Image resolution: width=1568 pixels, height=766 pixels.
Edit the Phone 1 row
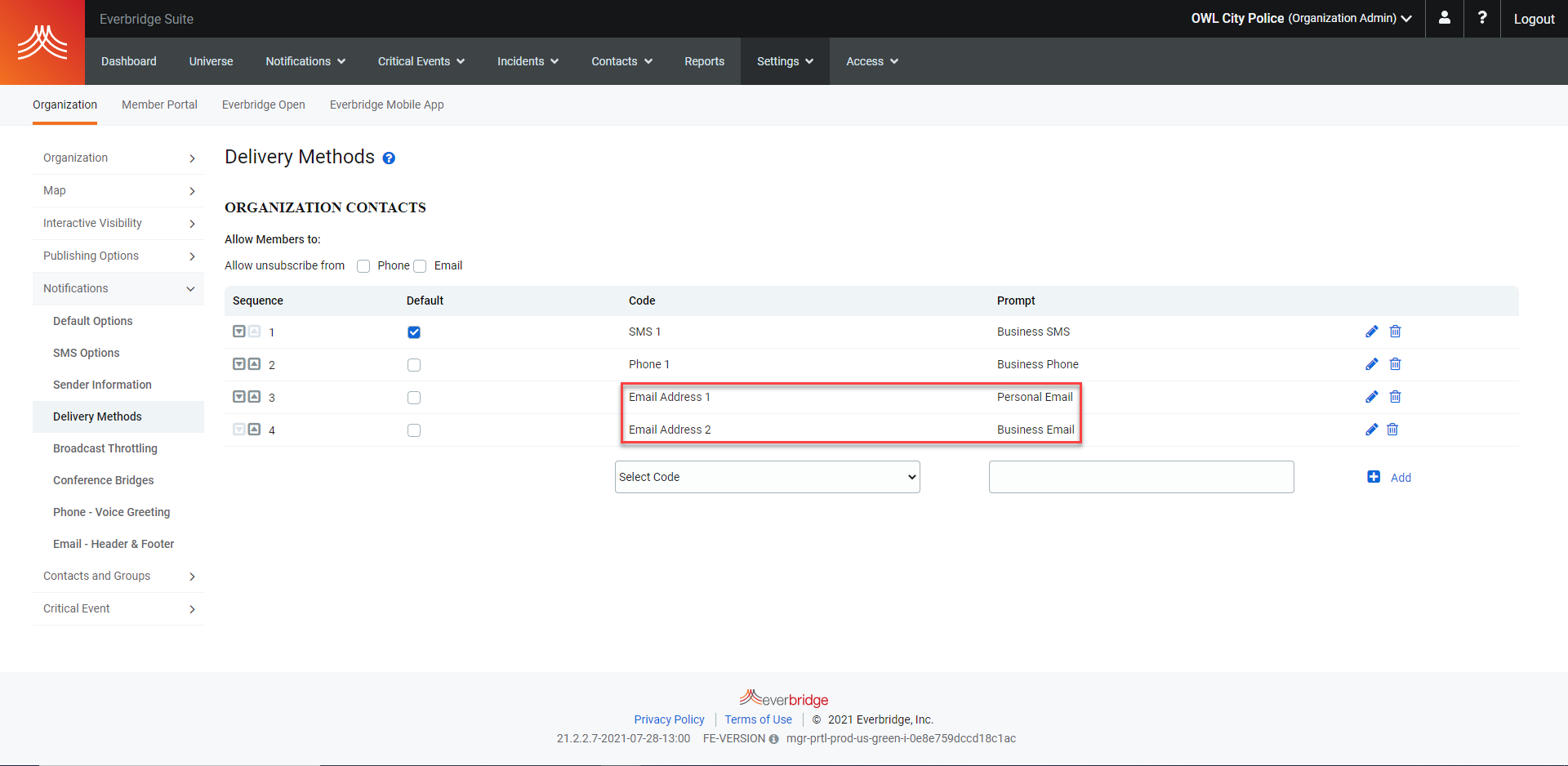pyautogui.click(x=1371, y=364)
